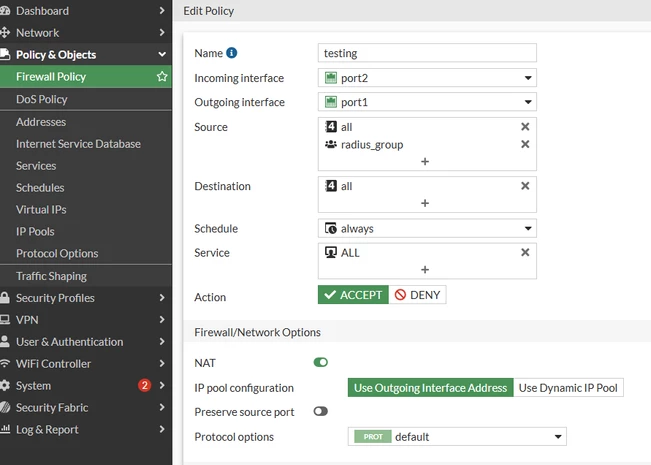
Task: Favorite the Firewall Policy star icon
Action: (162, 76)
